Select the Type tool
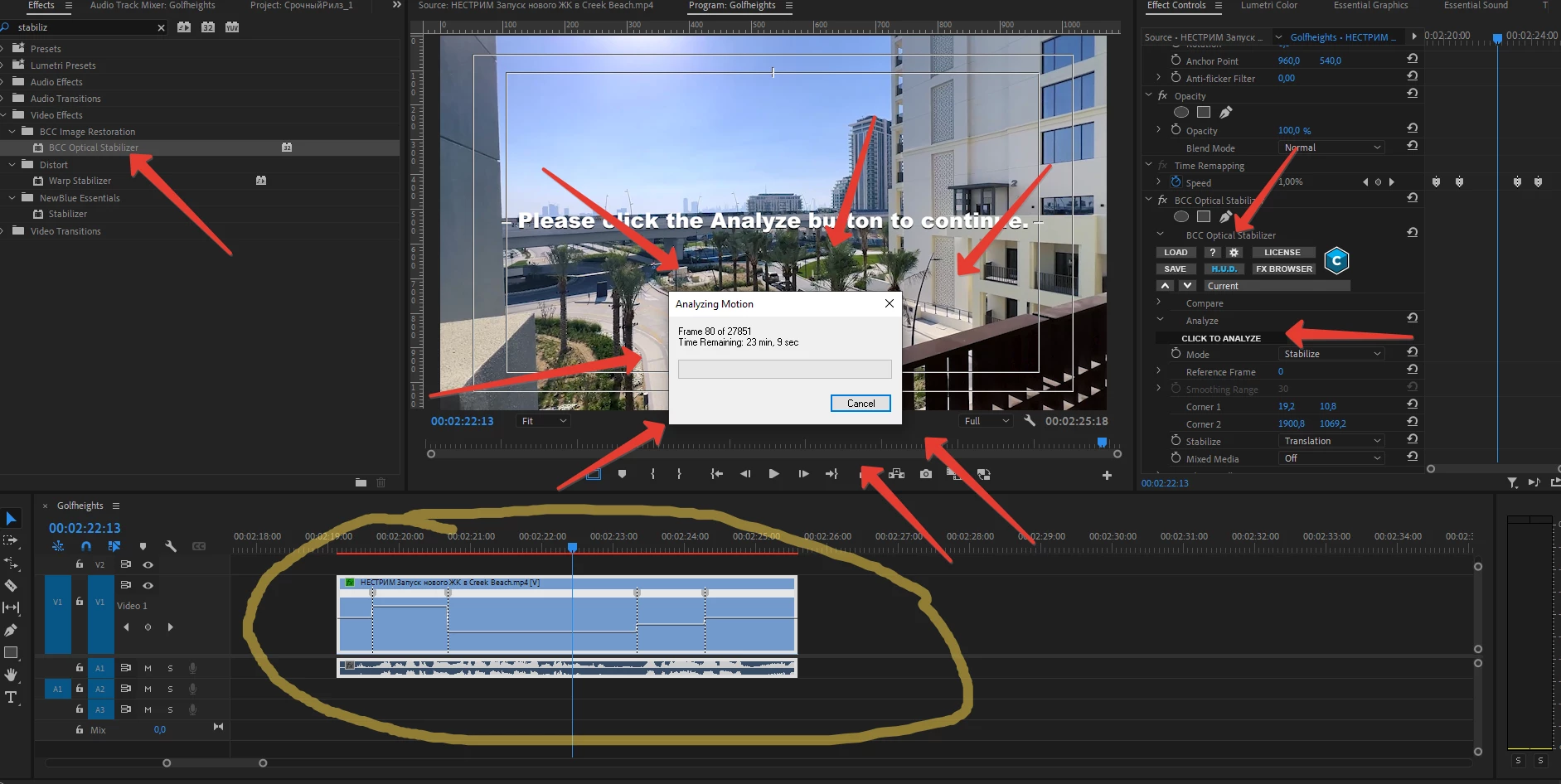 [x=11, y=697]
